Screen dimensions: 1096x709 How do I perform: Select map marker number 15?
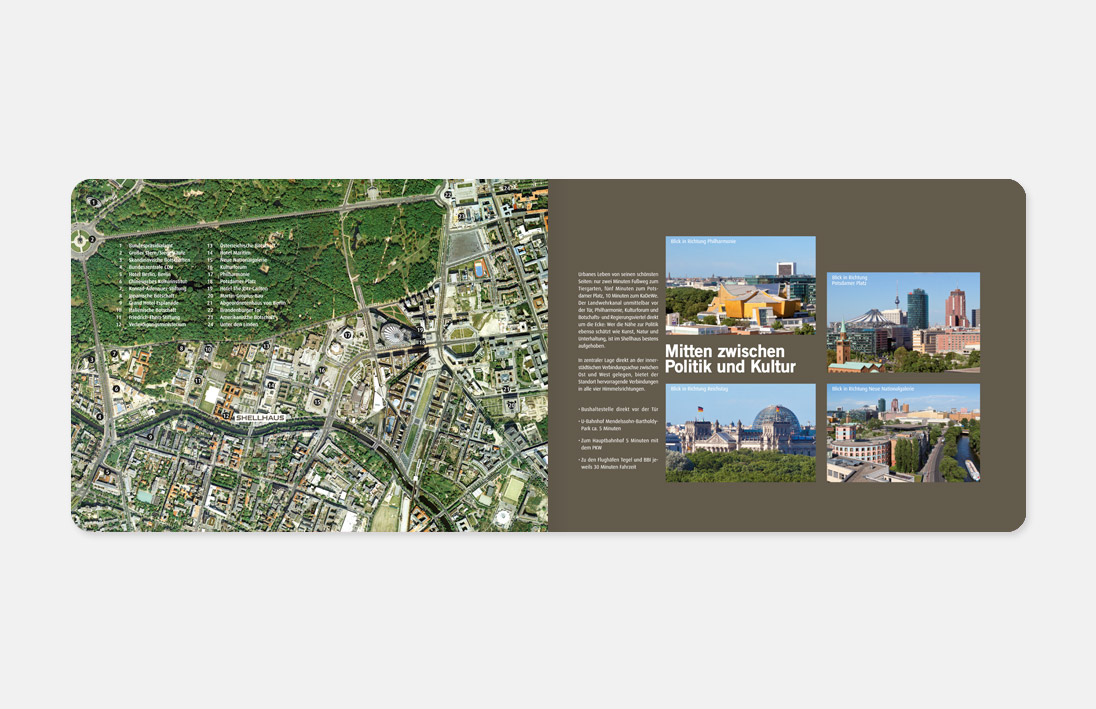point(317,402)
